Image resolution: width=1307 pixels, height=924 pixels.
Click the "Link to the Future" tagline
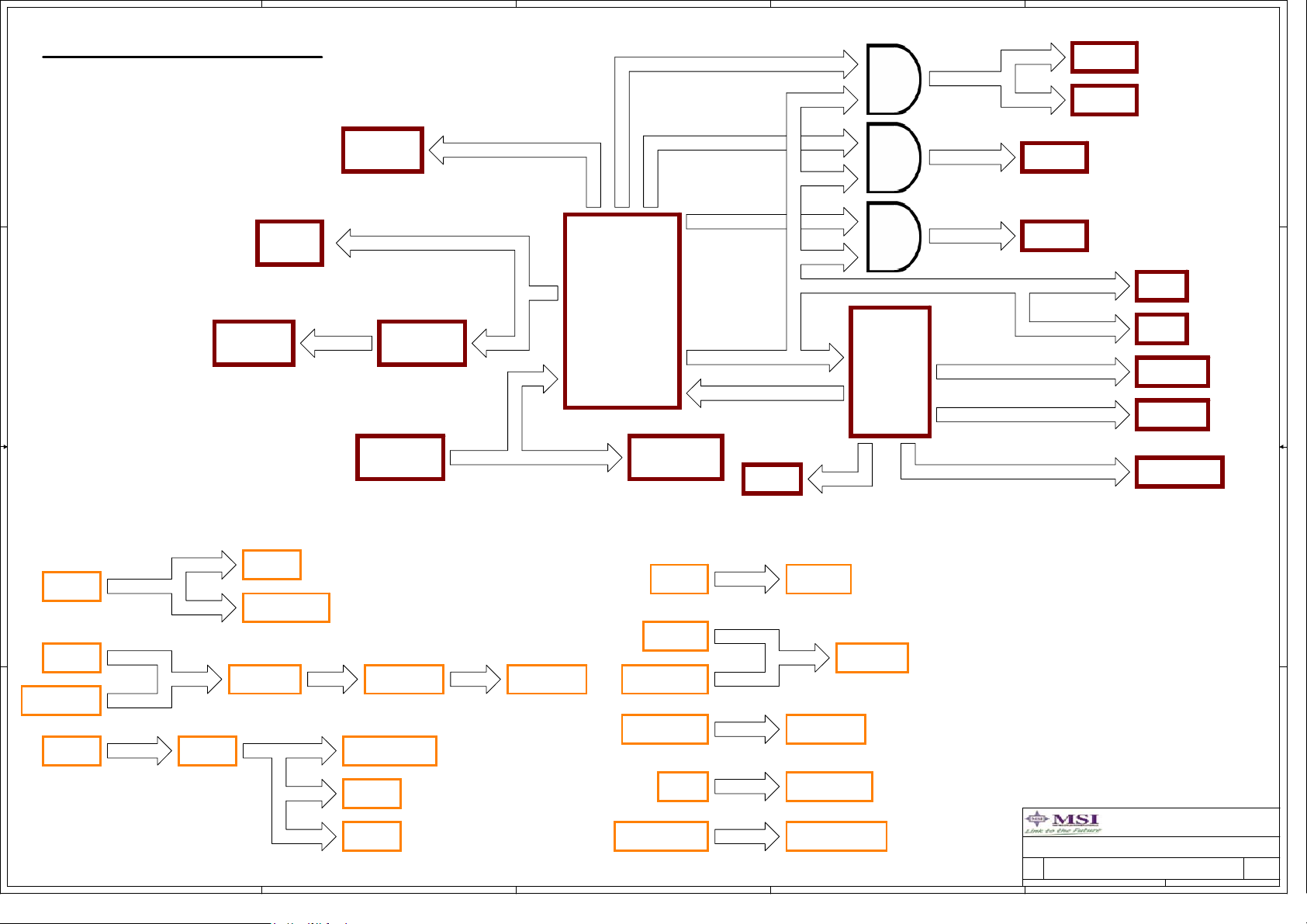(1062, 831)
